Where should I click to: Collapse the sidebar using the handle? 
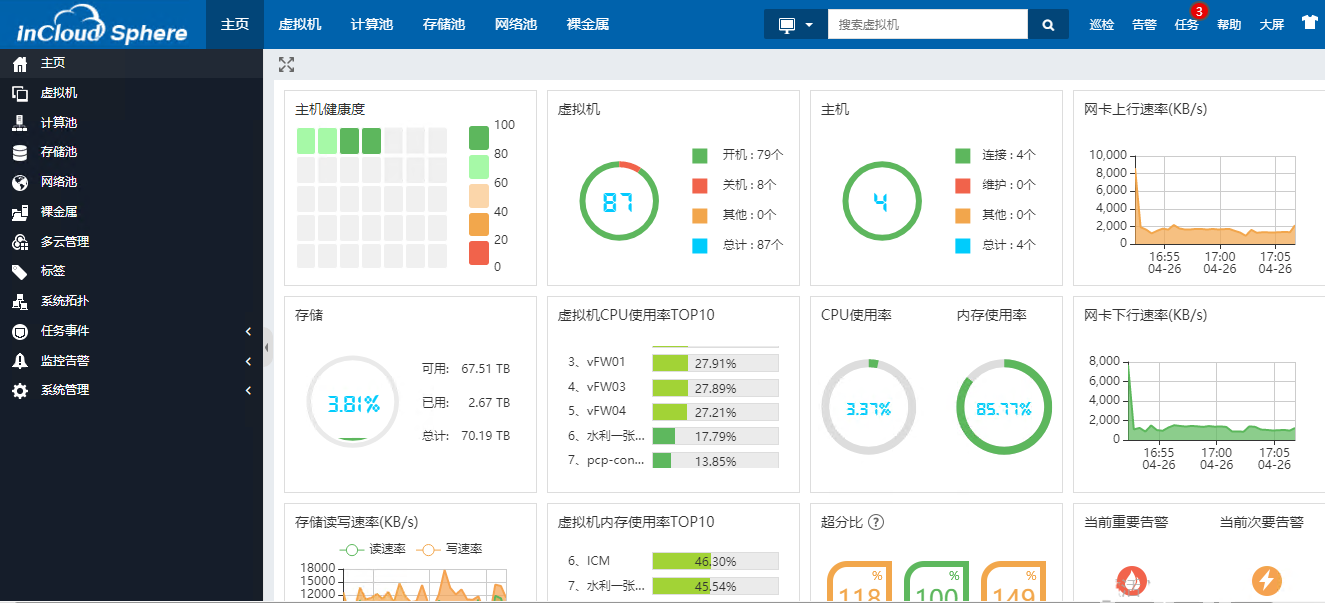pyautogui.click(x=267, y=347)
